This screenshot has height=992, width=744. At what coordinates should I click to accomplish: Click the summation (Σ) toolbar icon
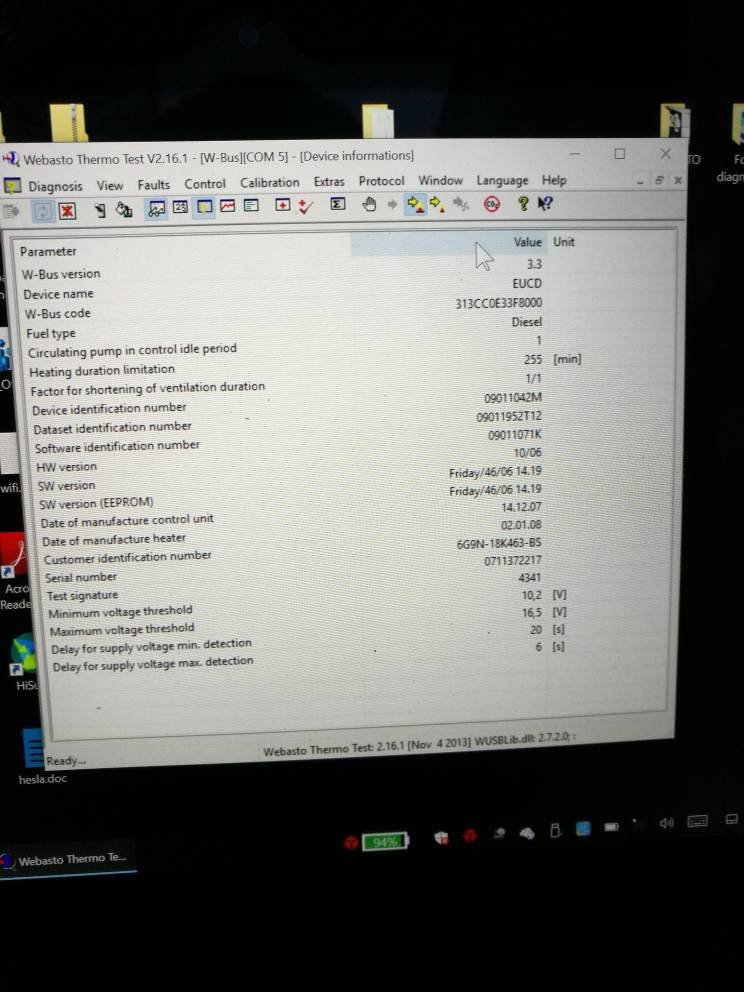338,205
